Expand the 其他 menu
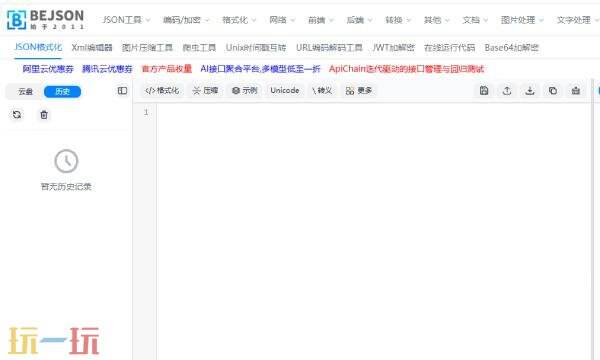This screenshot has width=600, height=360. pyautogui.click(x=437, y=20)
